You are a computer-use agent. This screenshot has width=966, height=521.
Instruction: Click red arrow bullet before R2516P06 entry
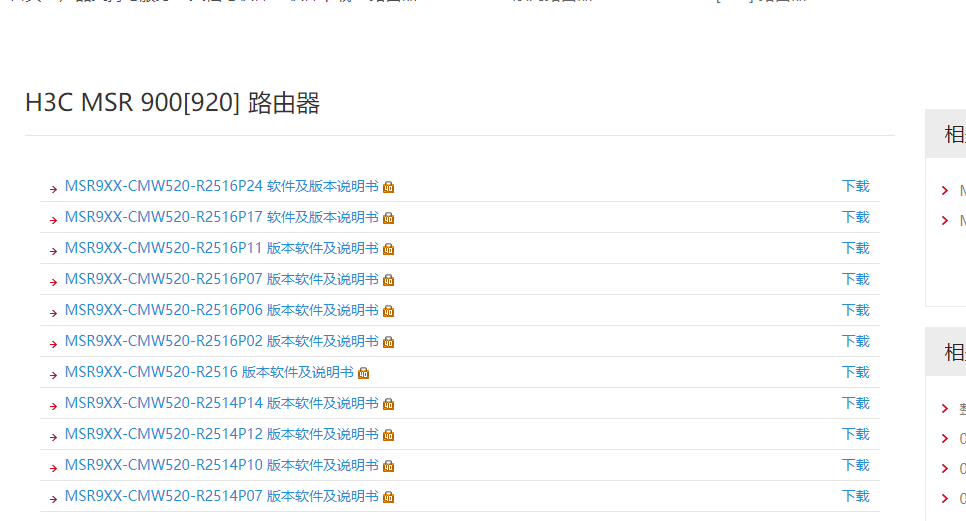pyautogui.click(x=54, y=313)
